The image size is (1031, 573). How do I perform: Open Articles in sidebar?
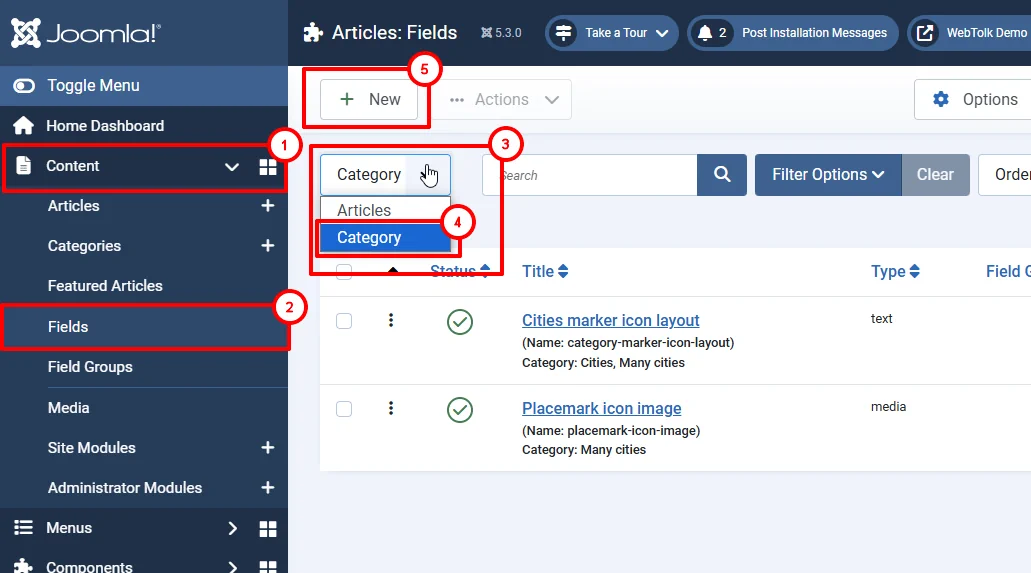pyautogui.click(x=74, y=206)
